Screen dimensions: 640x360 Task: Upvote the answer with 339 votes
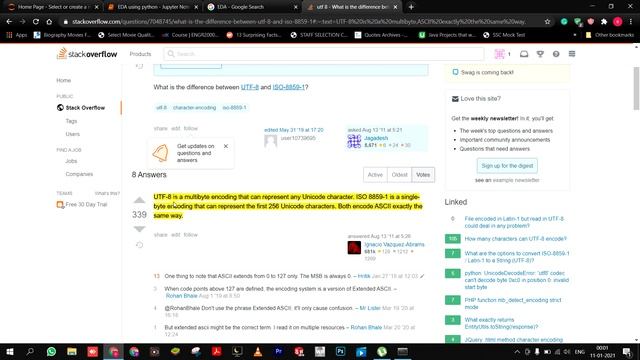(x=139, y=200)
